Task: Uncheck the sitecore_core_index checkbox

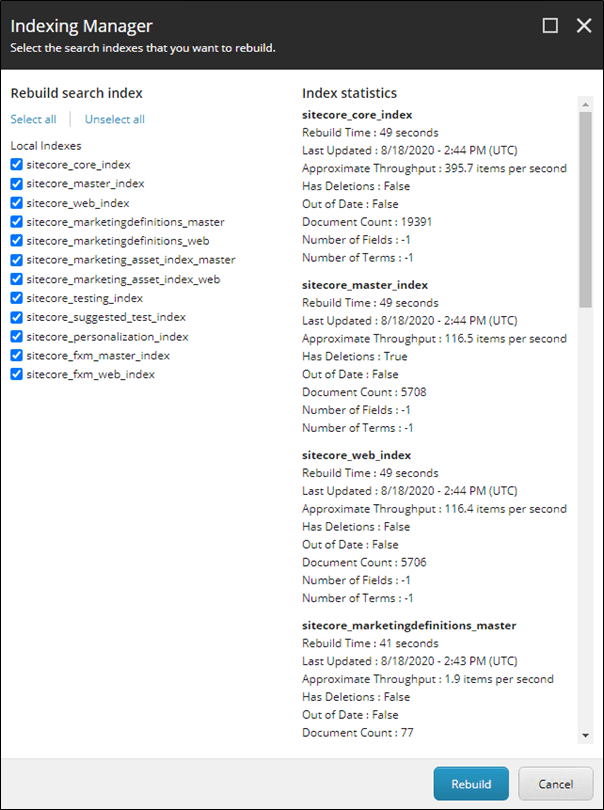Action: pyautogui.click(x=17, y=164)
